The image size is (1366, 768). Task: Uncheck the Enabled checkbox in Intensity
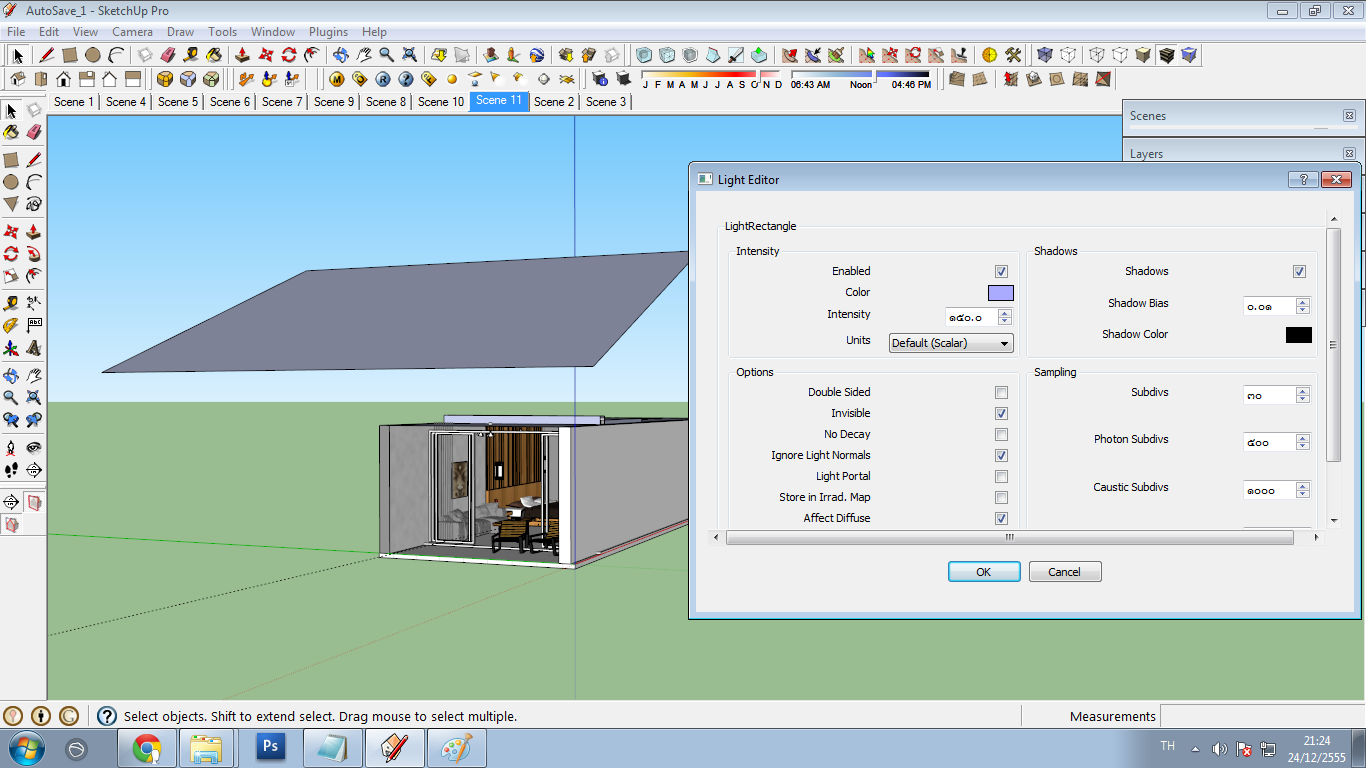pos(1001,271)
